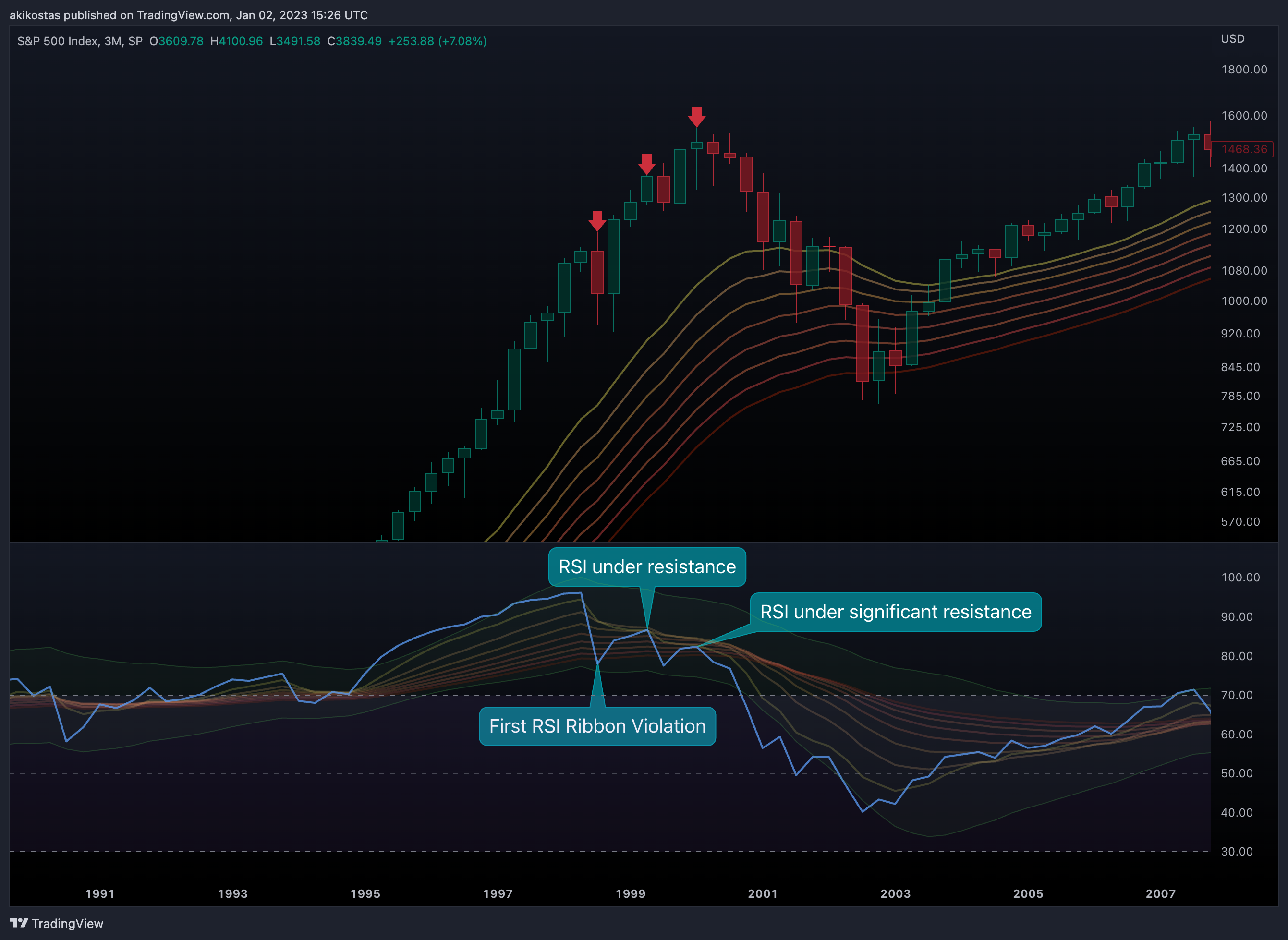
Task: Click the 785.00 price axis label
Action: coord(1240,396)
